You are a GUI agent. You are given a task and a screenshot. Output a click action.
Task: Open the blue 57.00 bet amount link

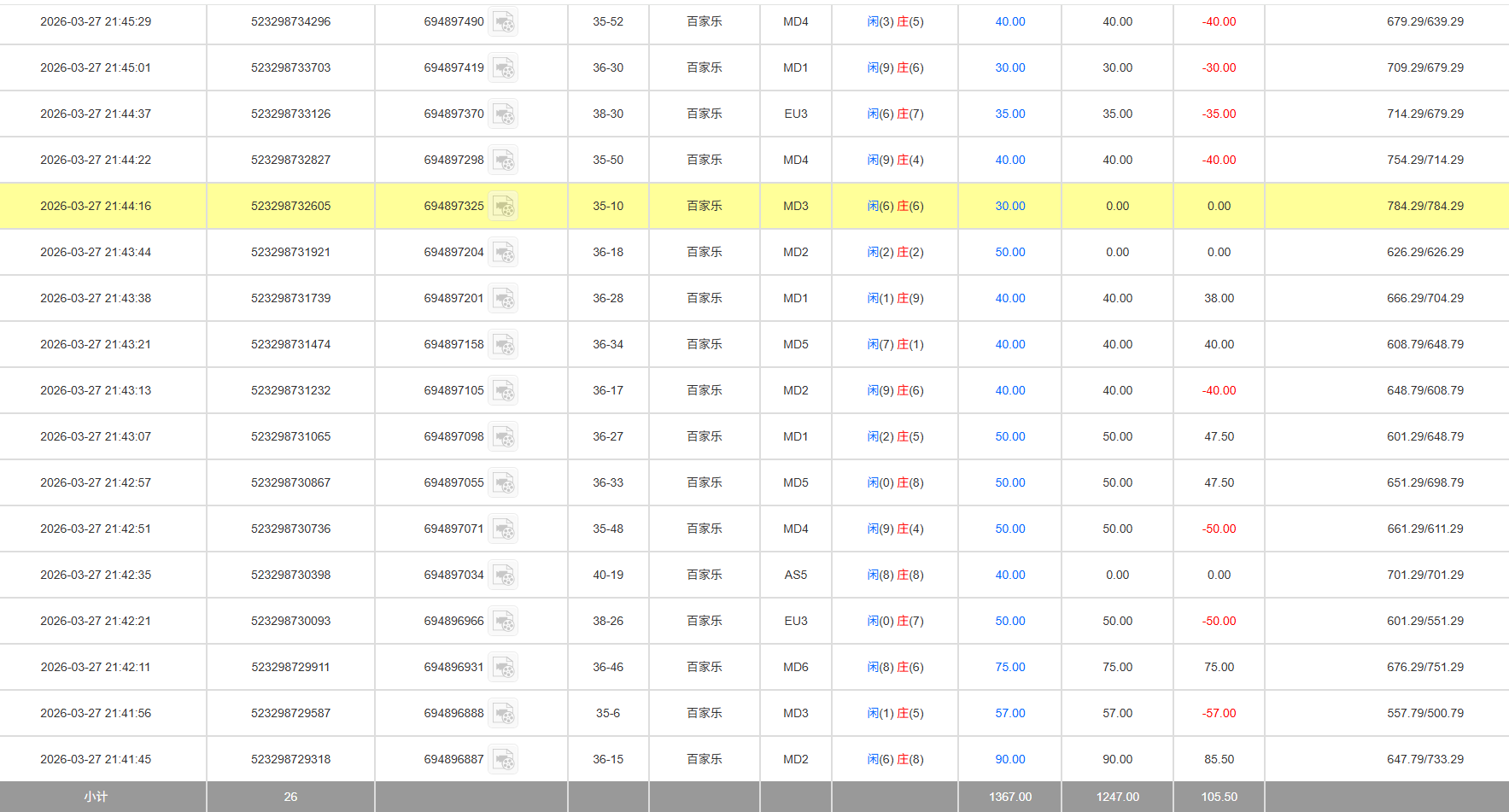pos(1009,713)
